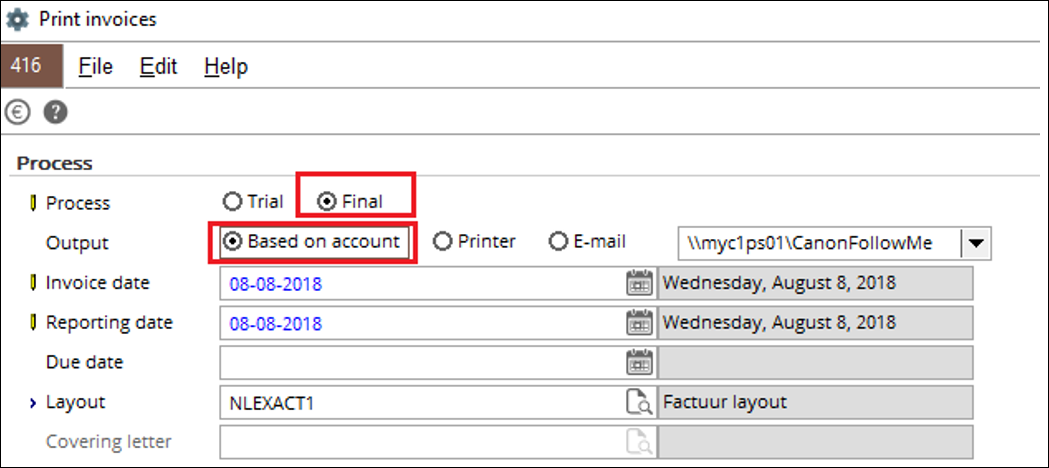The width and height of the screenshot is (1049, 468).
Task: Choose Printer as the output option
Action: coord(474,241)
